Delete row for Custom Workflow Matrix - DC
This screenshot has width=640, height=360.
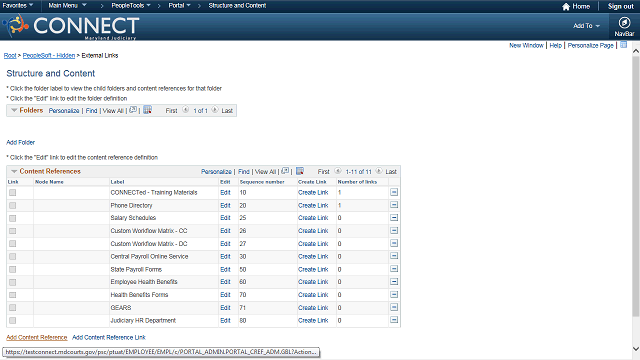(394, 243)
